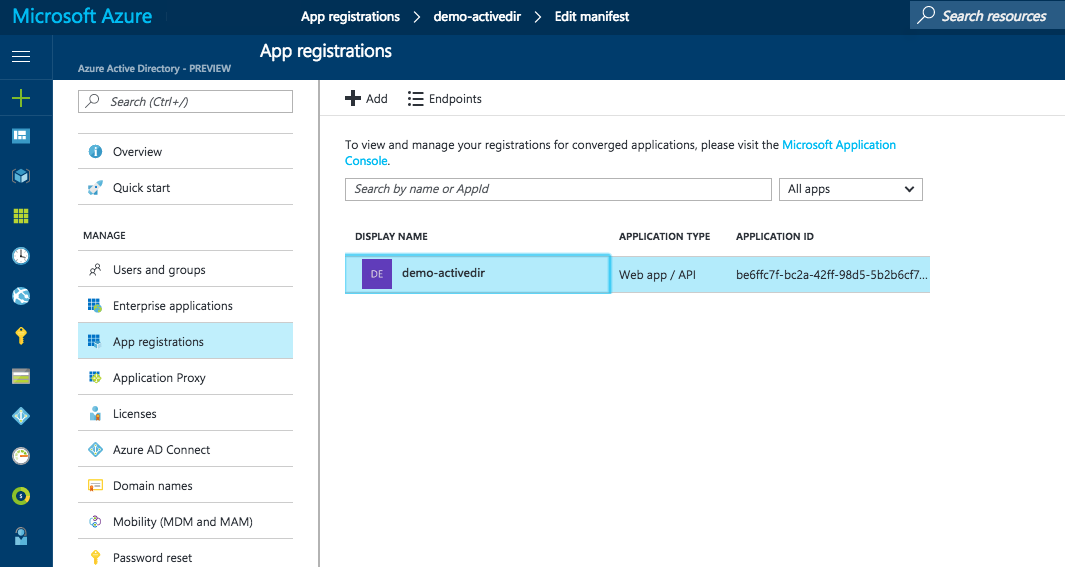Open Application Proxy
The height and width of the screenshot is (567, 1065).
pyautogui.click(x=185, y=378)
